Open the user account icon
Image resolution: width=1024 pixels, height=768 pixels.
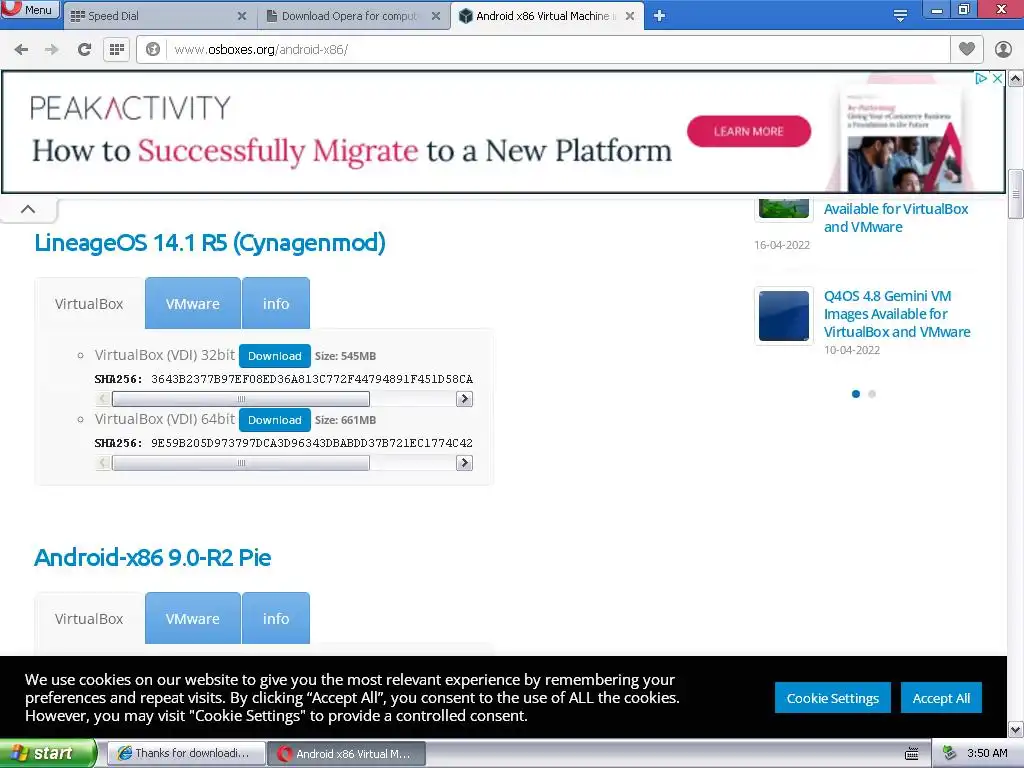1003,49
